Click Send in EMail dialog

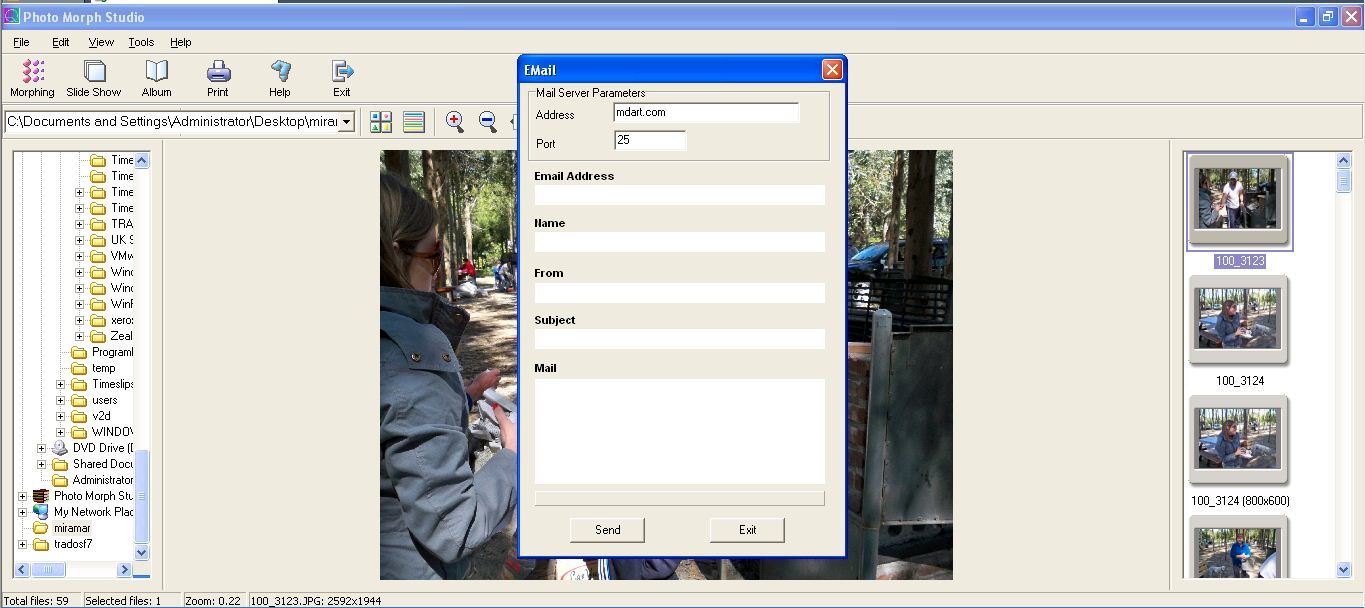click(x=607, y=530)
